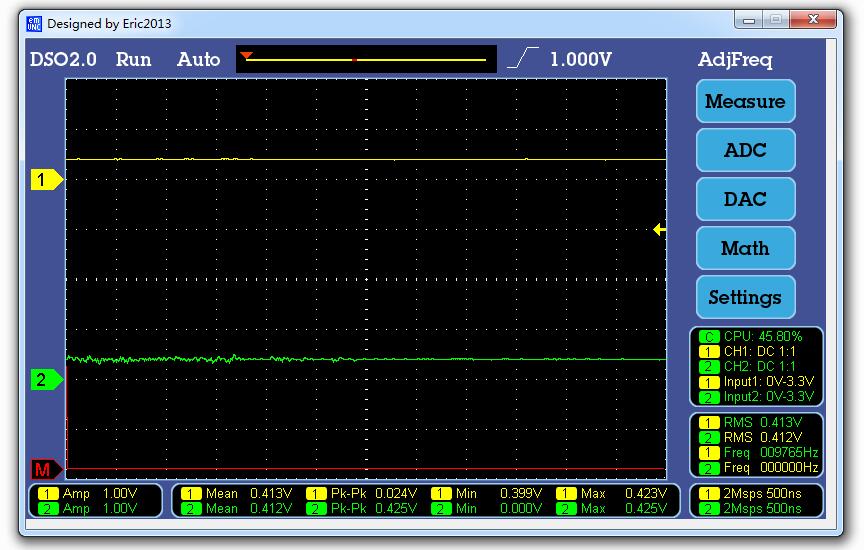The image size is (864, 550).
Task: Open the Math button
Action: pos(745,249)
